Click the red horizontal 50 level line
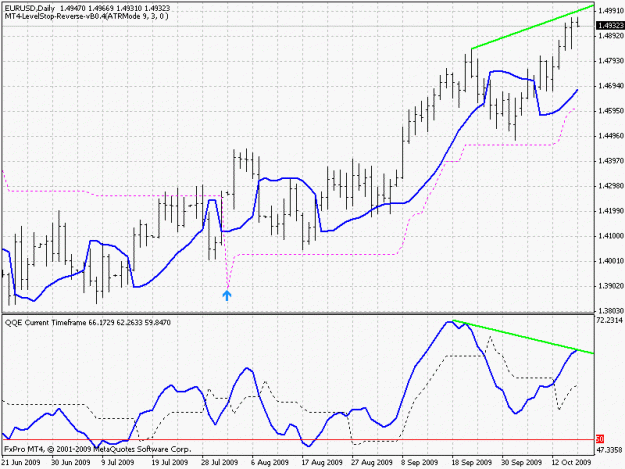This screenshot has height=469, width=625. click(298, 440)
